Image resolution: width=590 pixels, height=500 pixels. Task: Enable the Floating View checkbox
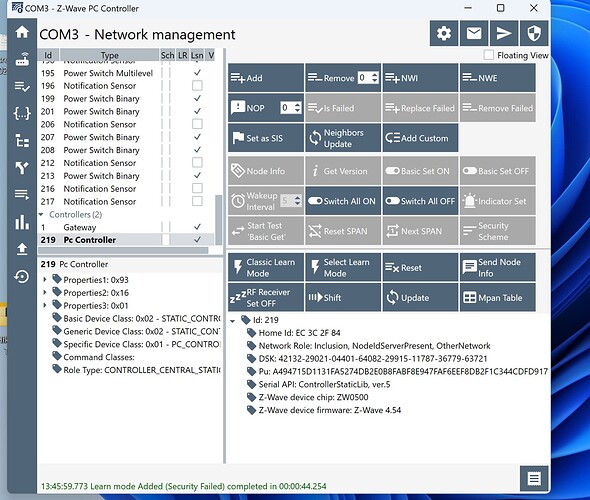489,55
